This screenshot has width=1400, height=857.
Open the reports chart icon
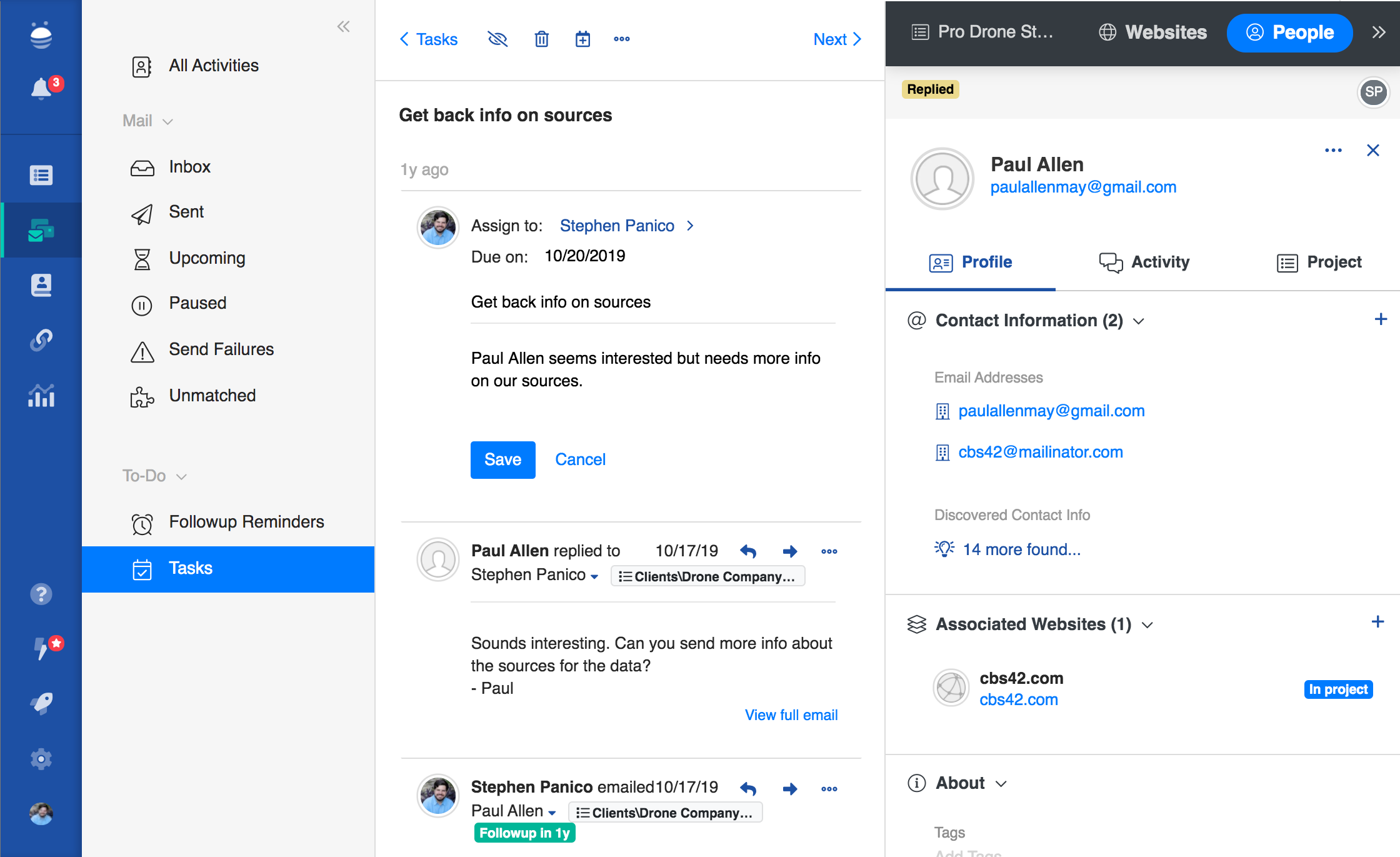41,395
